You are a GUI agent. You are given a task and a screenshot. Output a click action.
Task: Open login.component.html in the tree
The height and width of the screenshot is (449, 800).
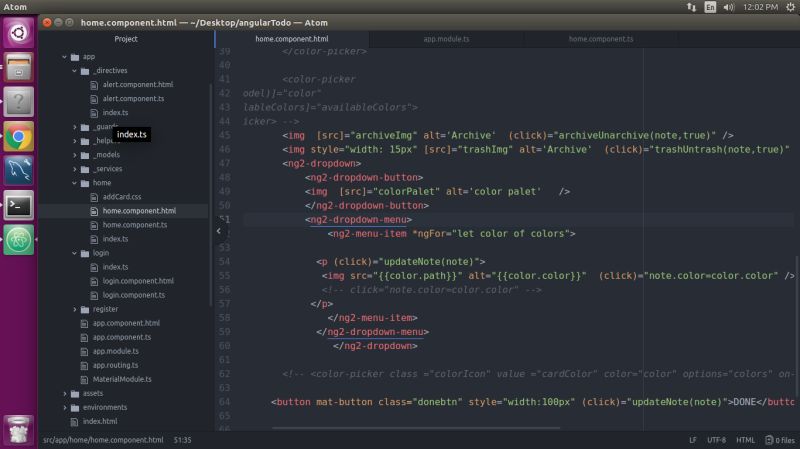coord(138,281)
